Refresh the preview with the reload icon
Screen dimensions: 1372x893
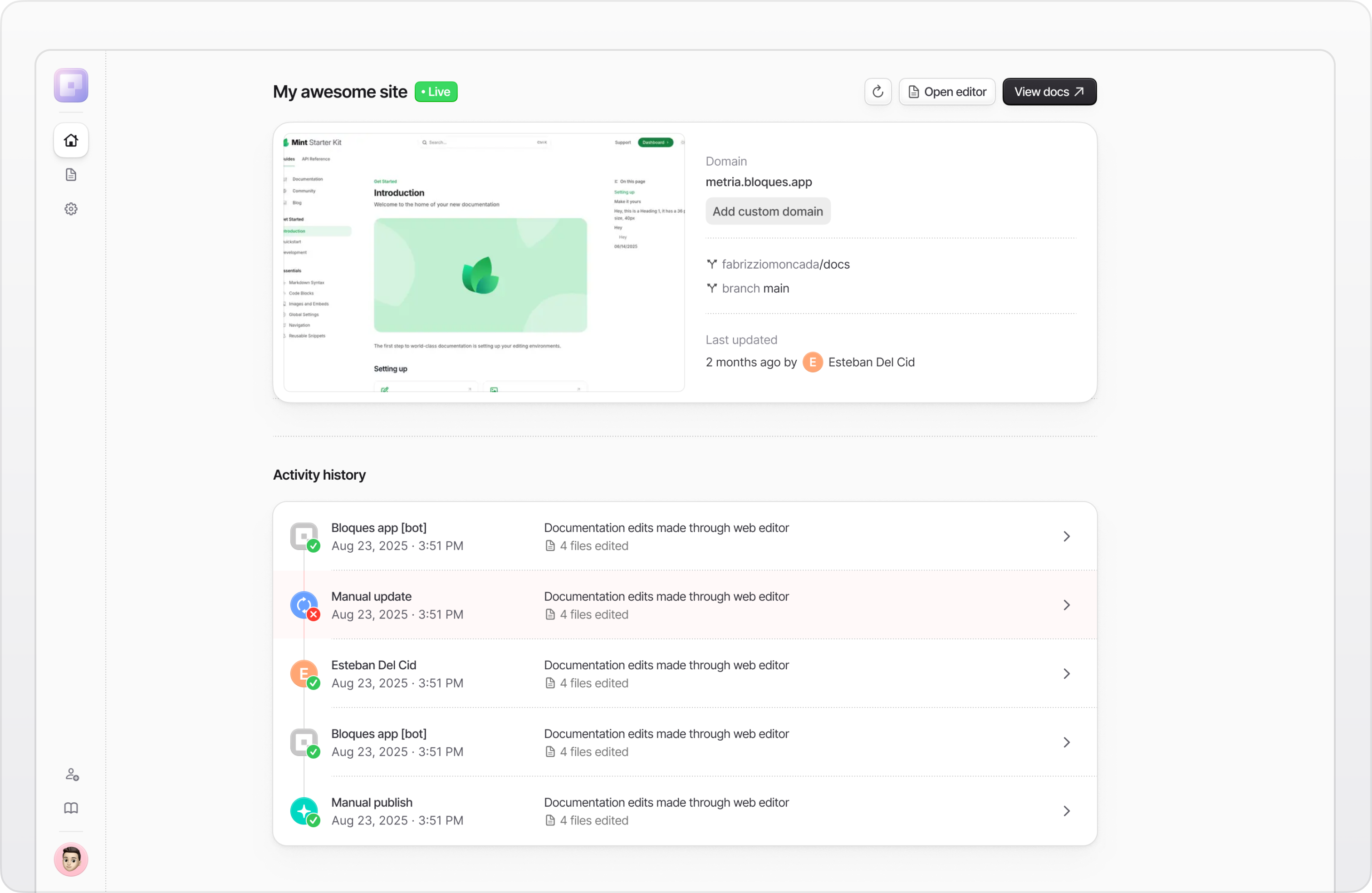click(x=877, y=91)
